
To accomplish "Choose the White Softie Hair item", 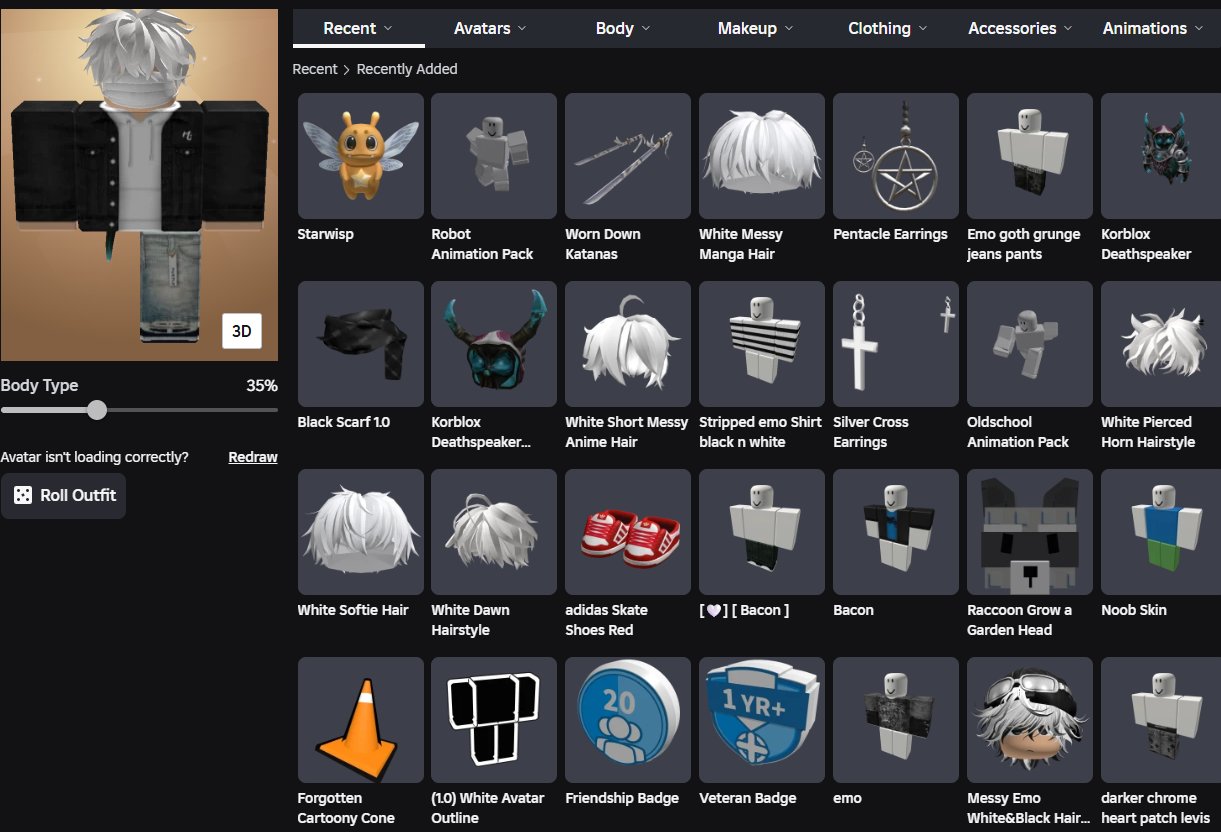I will click(360, 532).
